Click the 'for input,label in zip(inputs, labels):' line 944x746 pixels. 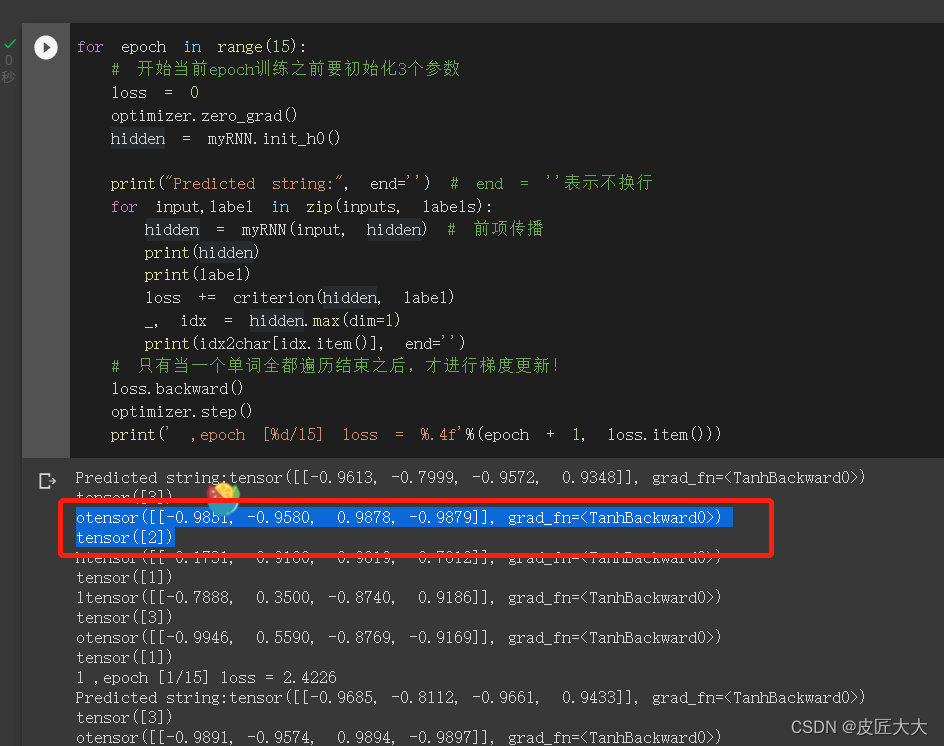coord(301,207)
